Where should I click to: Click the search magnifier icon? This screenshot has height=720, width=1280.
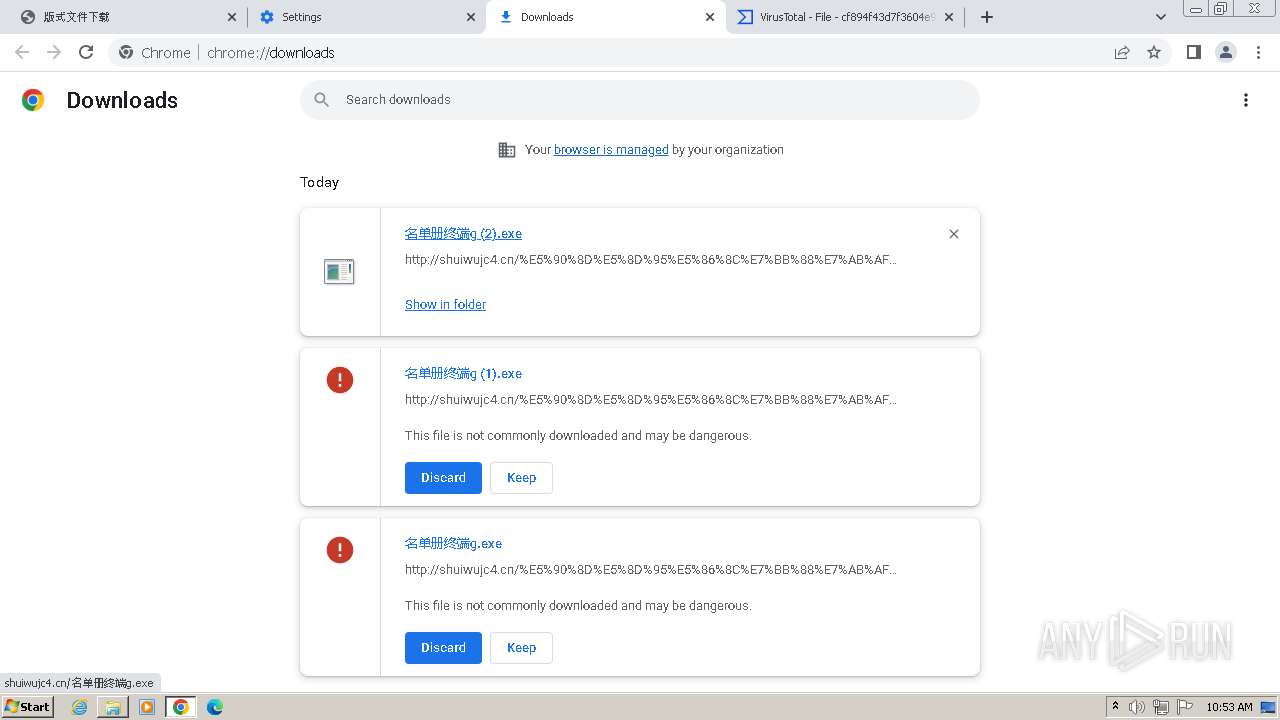point(322,100)
